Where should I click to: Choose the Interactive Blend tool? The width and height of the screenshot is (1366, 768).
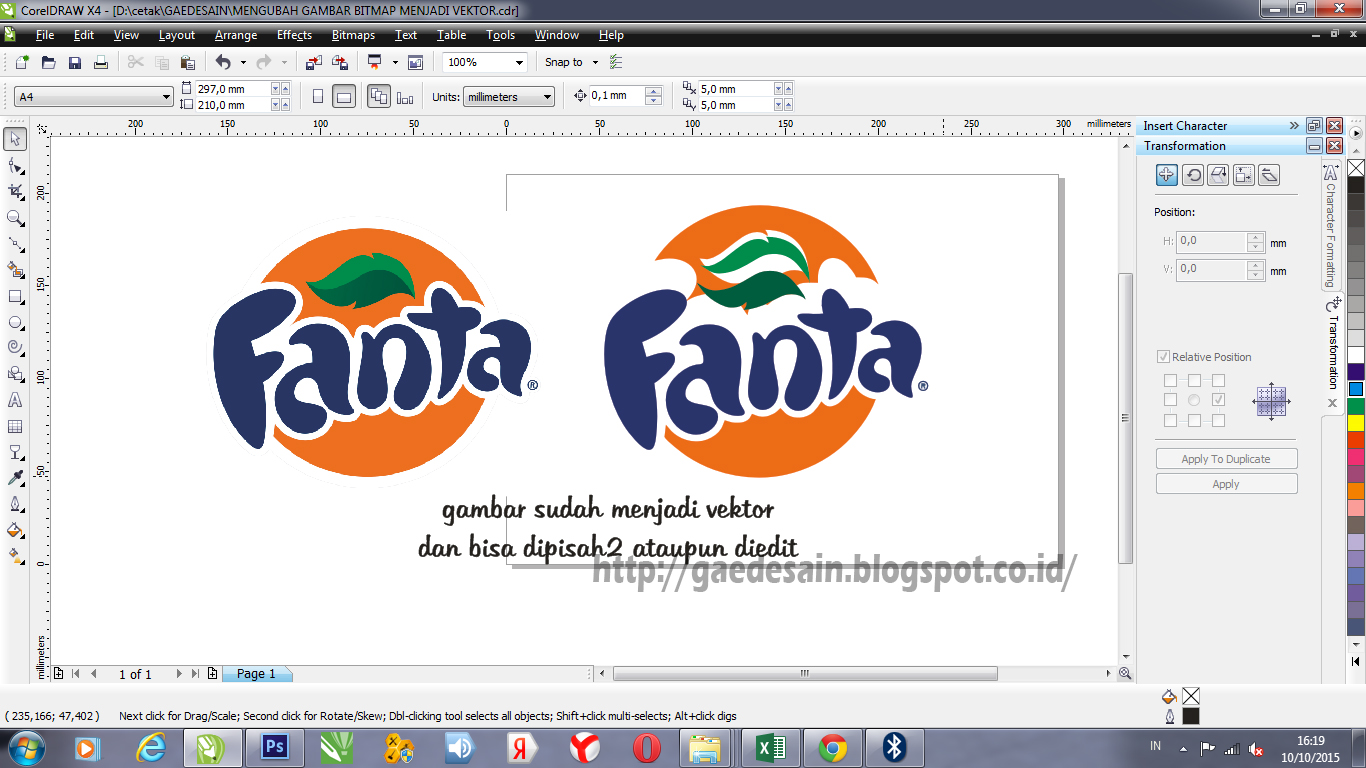pyautogui.click(x=15, y=452)
